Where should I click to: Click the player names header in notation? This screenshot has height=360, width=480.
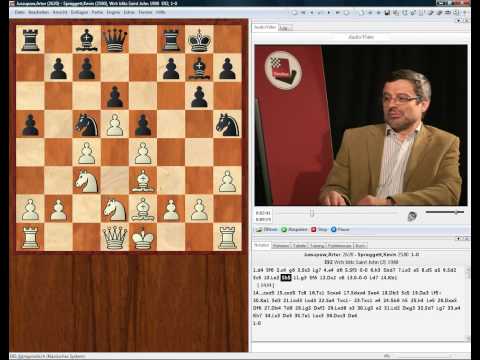click(361, 254)
